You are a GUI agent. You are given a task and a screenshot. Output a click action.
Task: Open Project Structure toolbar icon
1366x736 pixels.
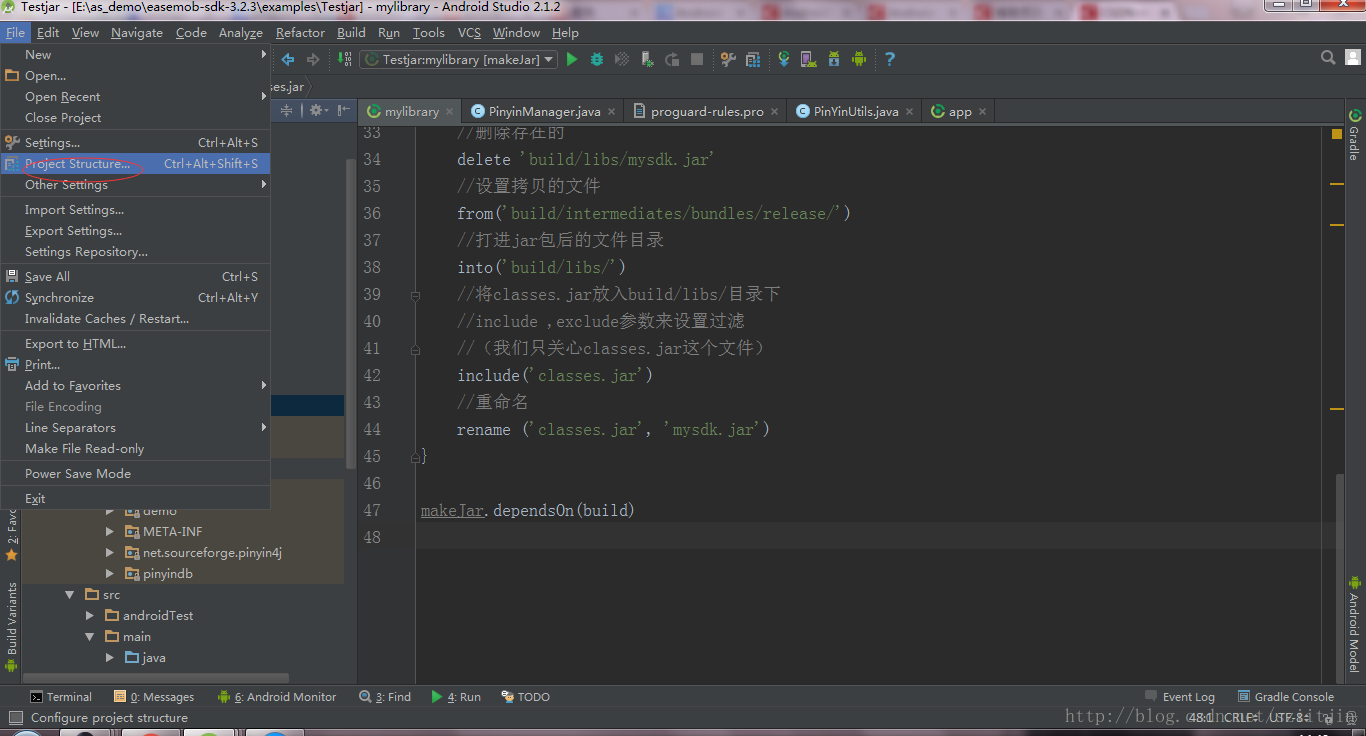[753, 59]
